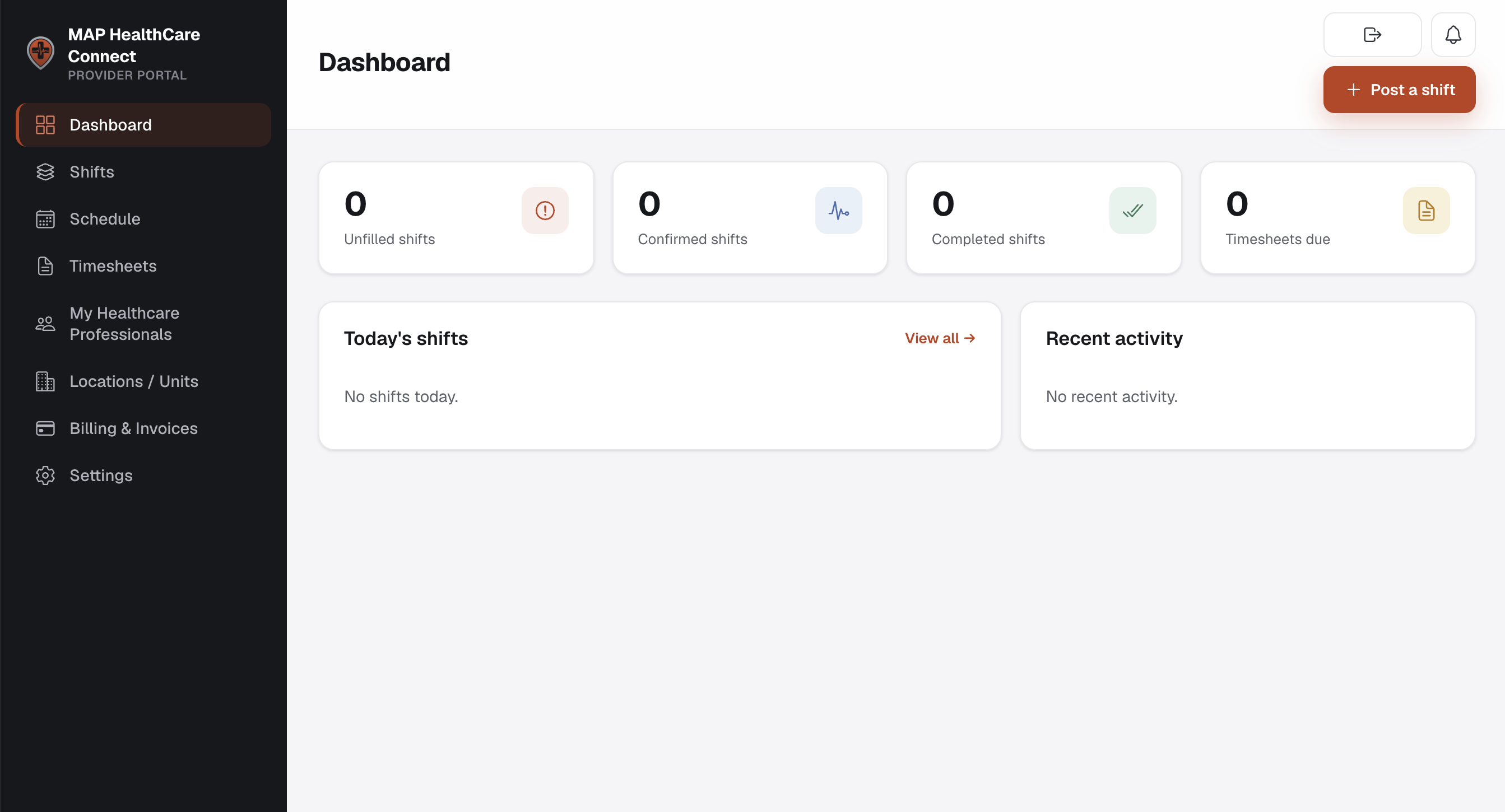1505x812 pixels.
Task: Click the Dashboard page title
Action: [384, 63]
